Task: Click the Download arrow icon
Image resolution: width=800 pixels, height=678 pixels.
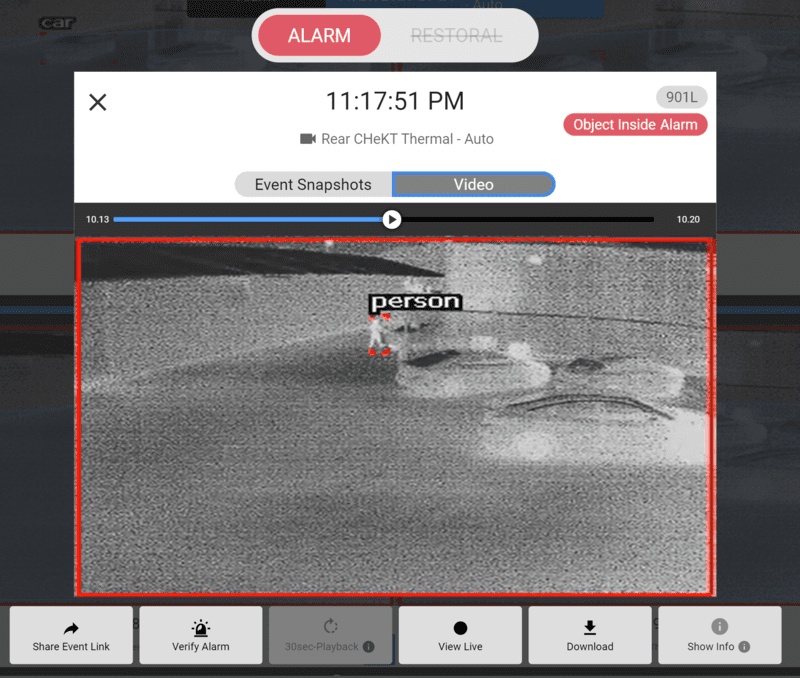Action: coord(590,628)
